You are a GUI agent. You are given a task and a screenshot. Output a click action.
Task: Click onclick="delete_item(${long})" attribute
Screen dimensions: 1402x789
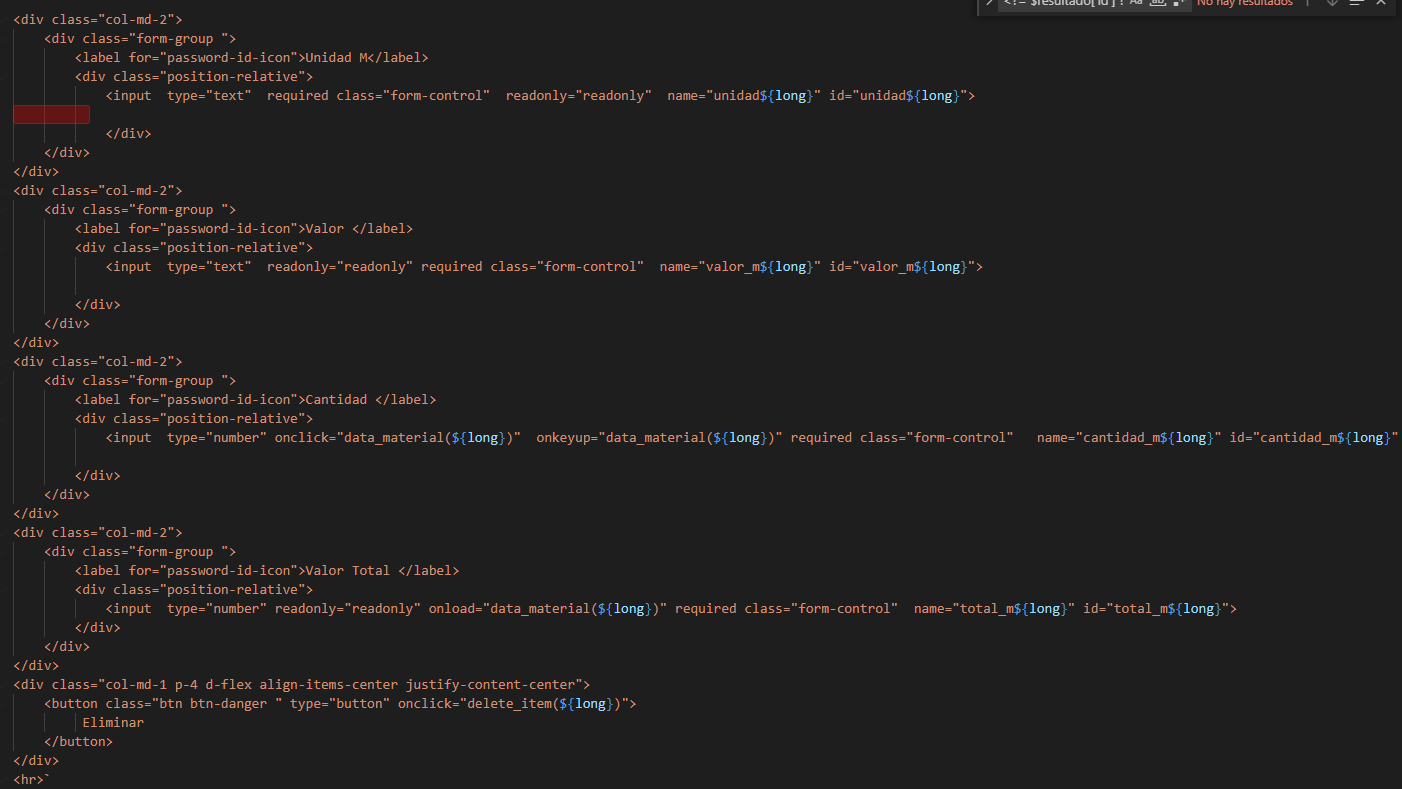point(514,704)
